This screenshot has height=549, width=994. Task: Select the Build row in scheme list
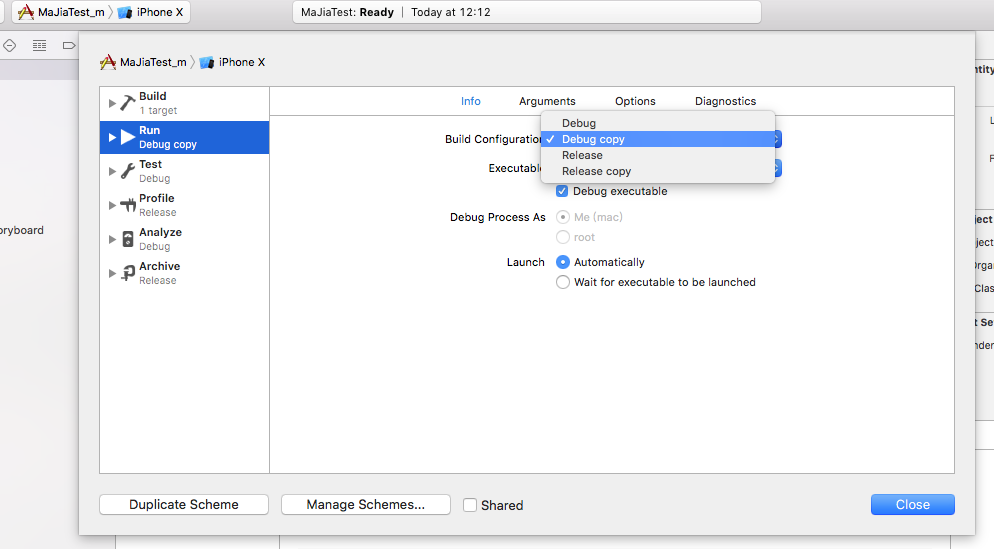[x=184, y=103]
